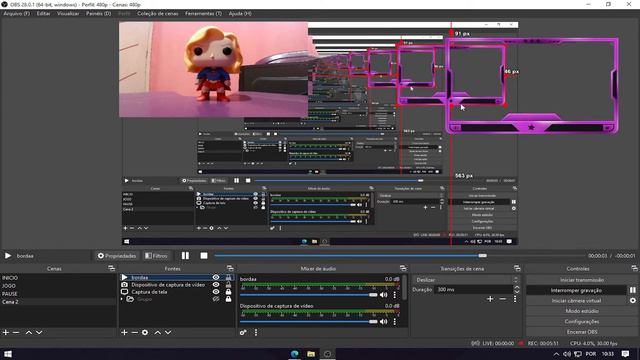Open advanced audio properties gears icon
640x360 pixels.
[243, 333]
